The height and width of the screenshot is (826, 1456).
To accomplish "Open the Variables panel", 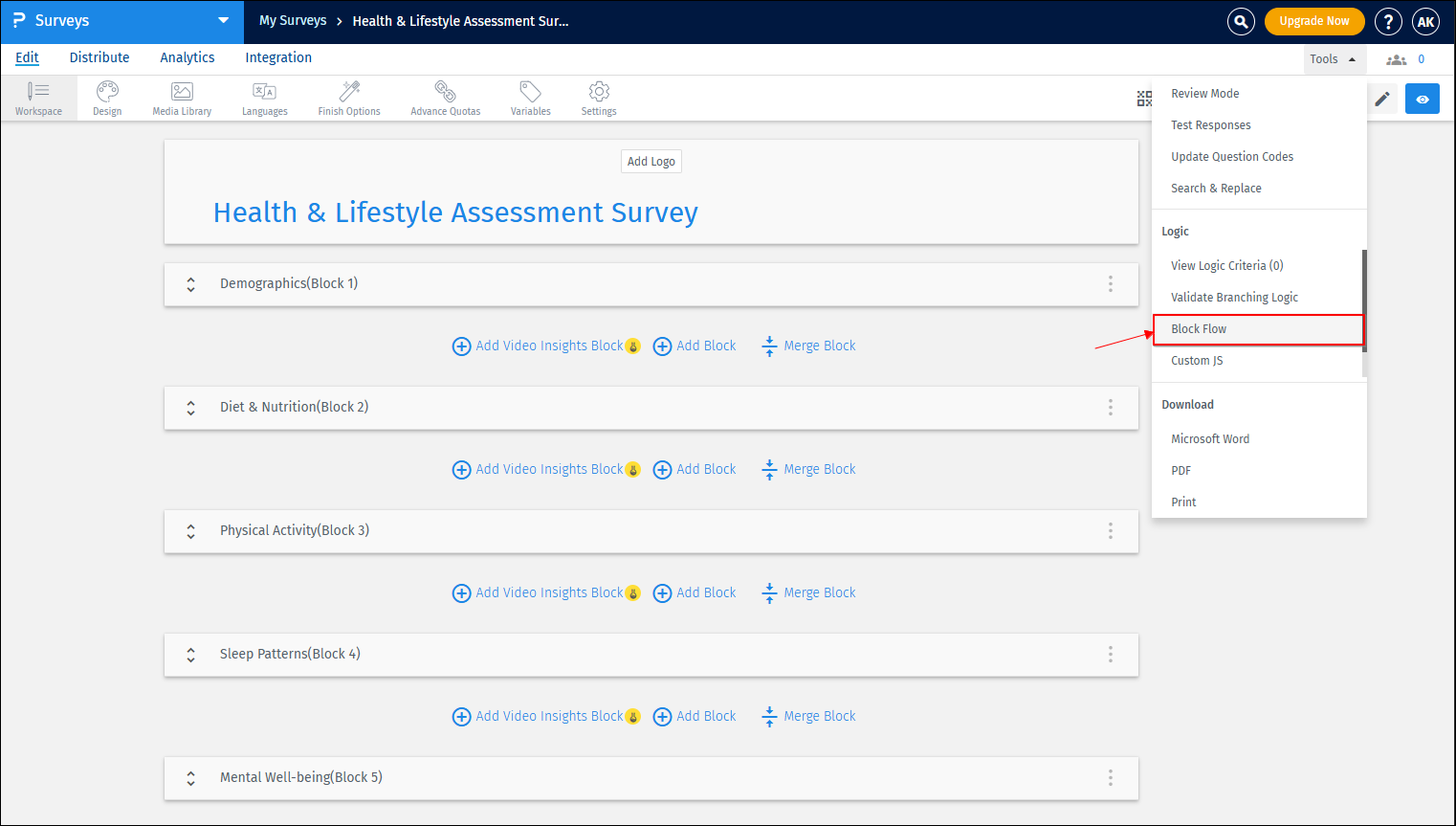I will (x=530, y=97).
